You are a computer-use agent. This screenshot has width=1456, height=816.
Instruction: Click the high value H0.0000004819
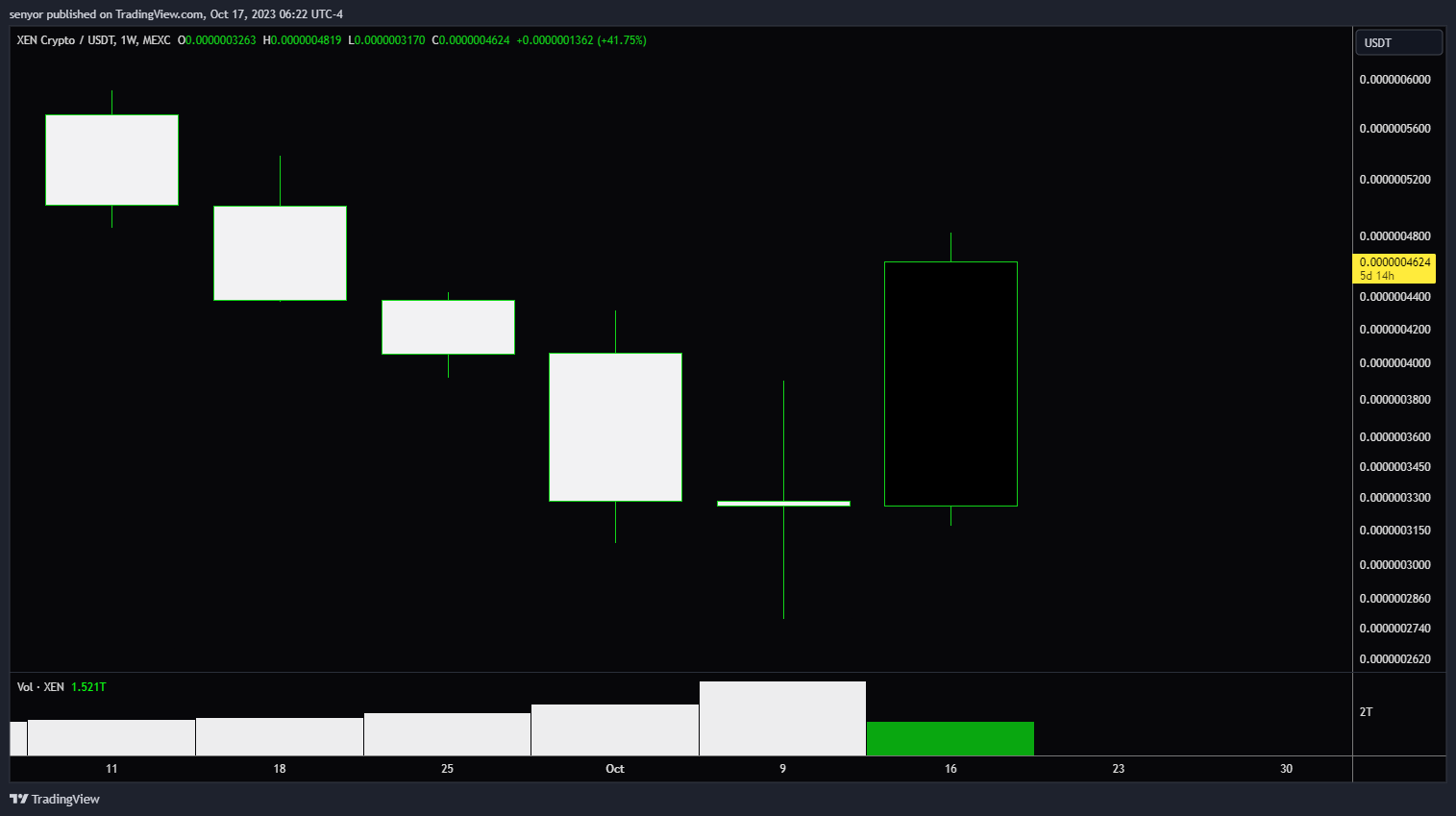[x=302, y=40]
